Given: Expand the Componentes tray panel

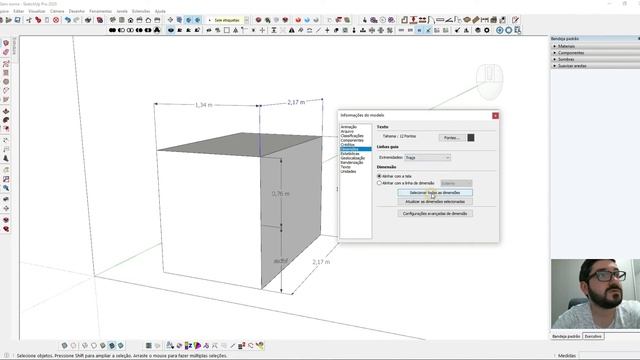Looking at the screenshot, I should (x=595, y=53).
